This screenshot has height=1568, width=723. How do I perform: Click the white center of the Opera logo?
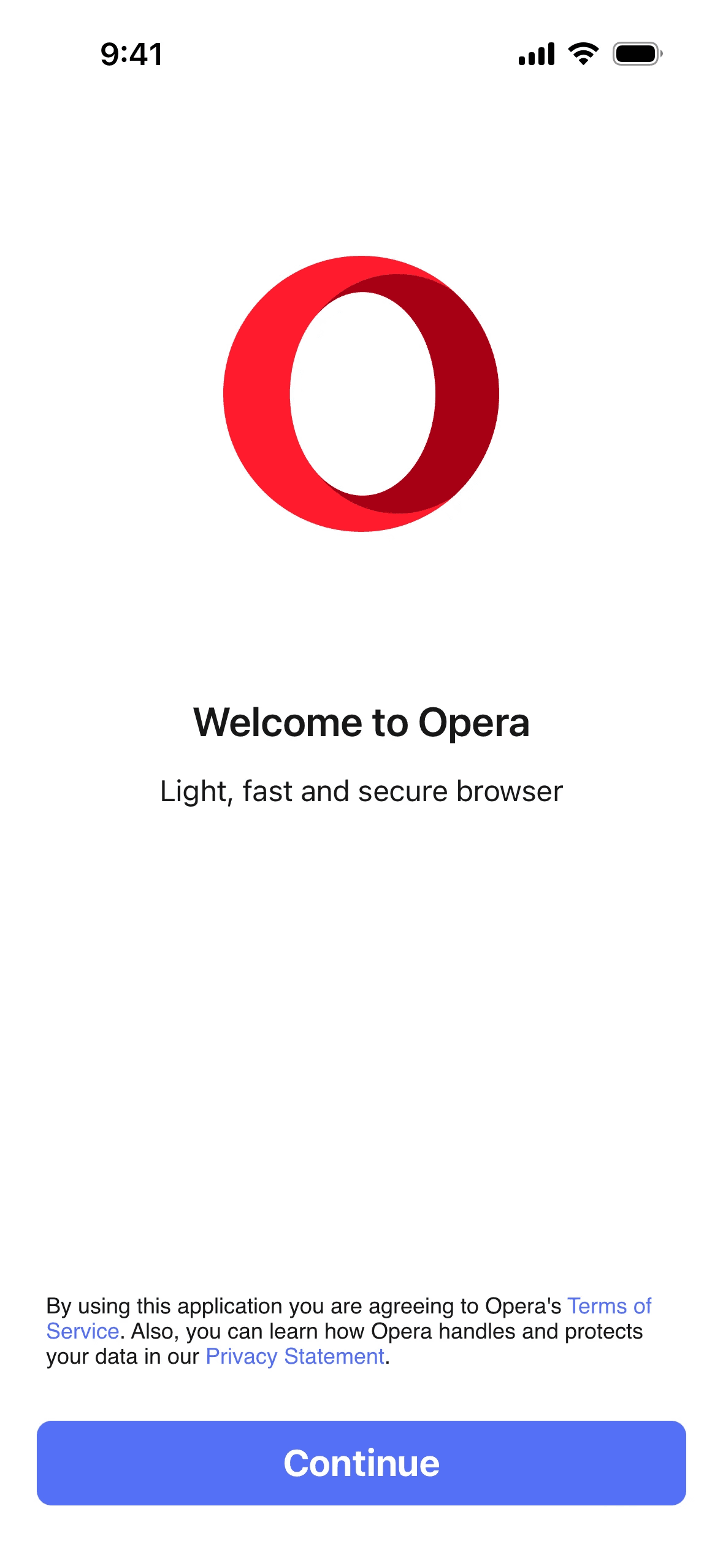(362, 393)
